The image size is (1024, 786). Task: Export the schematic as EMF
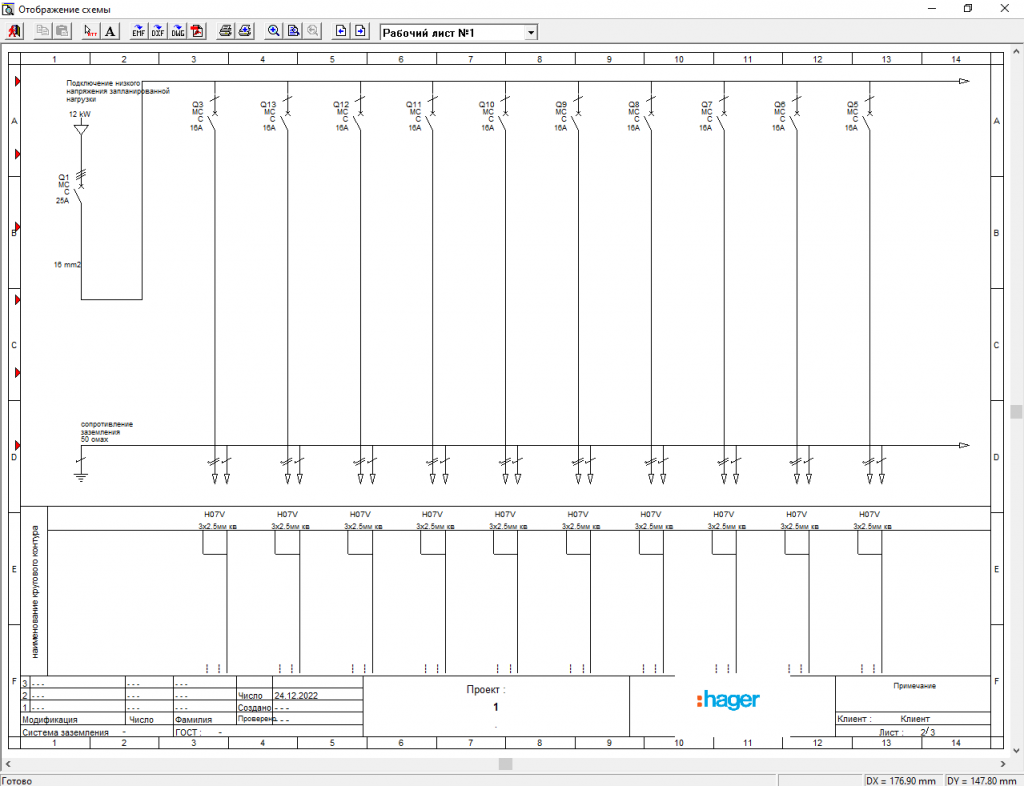click(139, 32)
